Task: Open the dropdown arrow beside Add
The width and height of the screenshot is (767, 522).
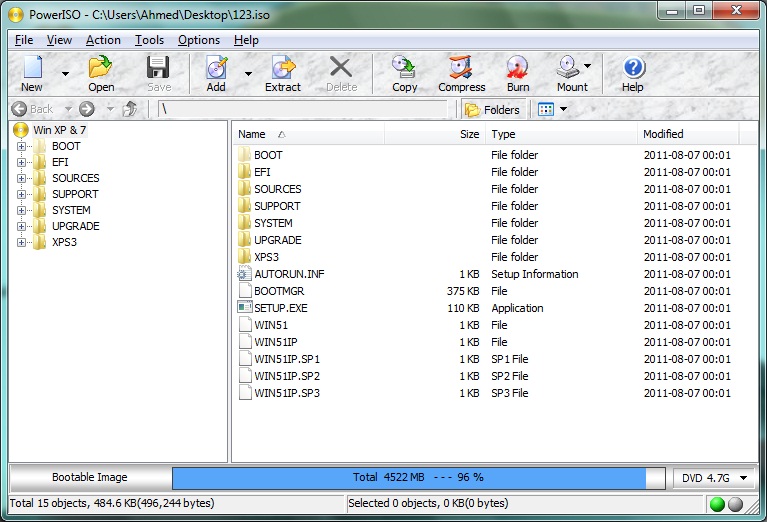Action: (248, 74)
